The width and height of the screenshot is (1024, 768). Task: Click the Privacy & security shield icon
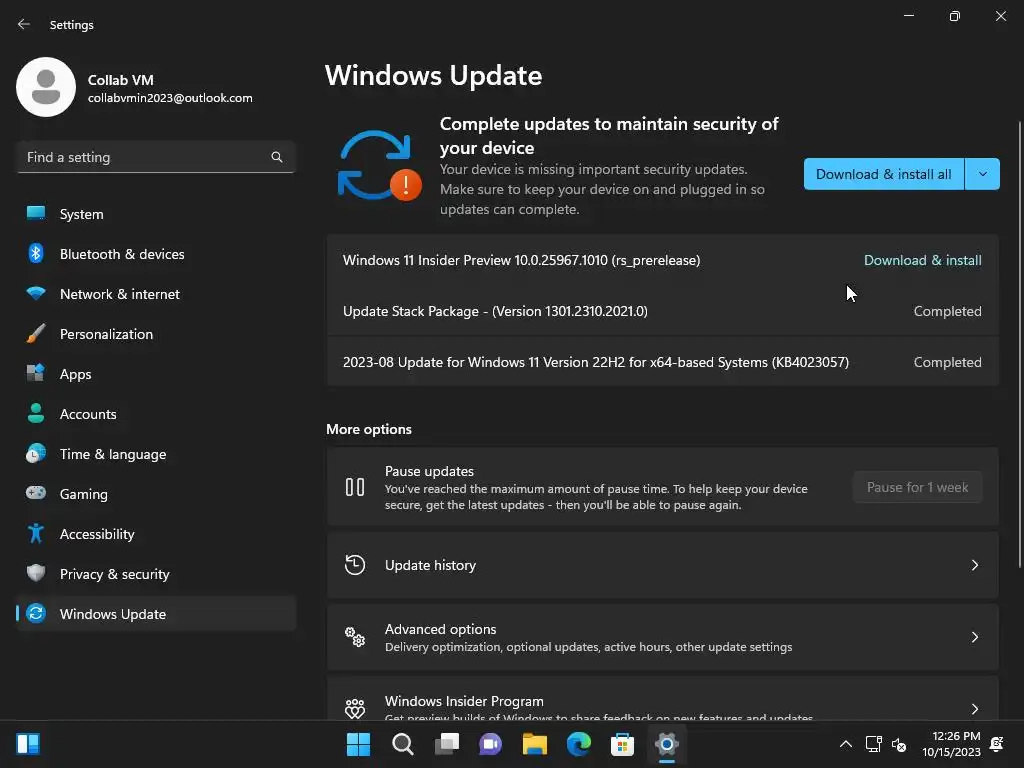tap(36, 573)
